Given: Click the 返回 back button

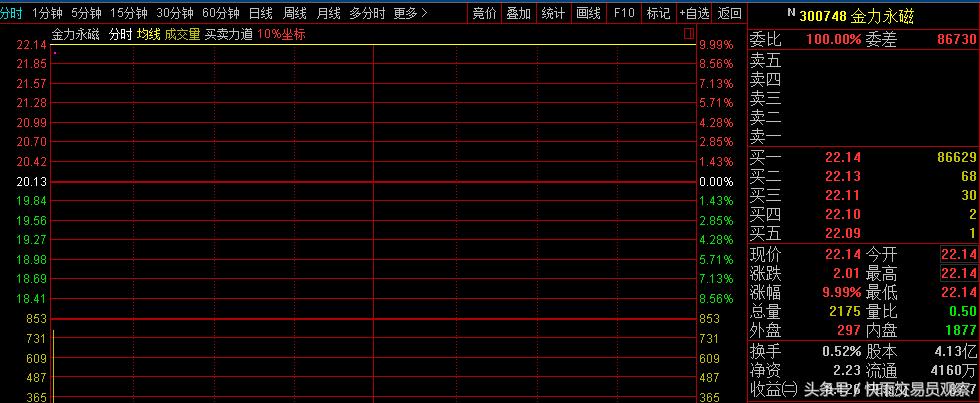Looking at the screenshot, I should (729, 12).
